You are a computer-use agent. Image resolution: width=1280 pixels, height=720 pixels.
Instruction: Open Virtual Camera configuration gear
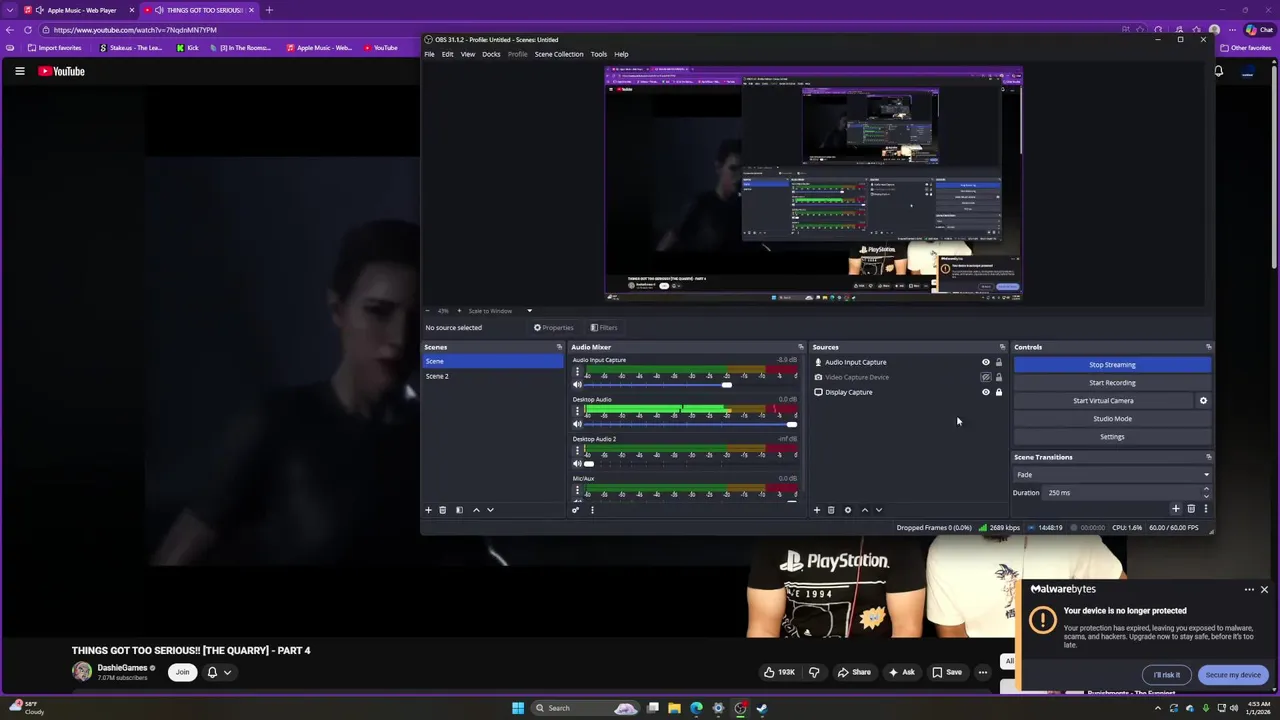pos(1203,401)
